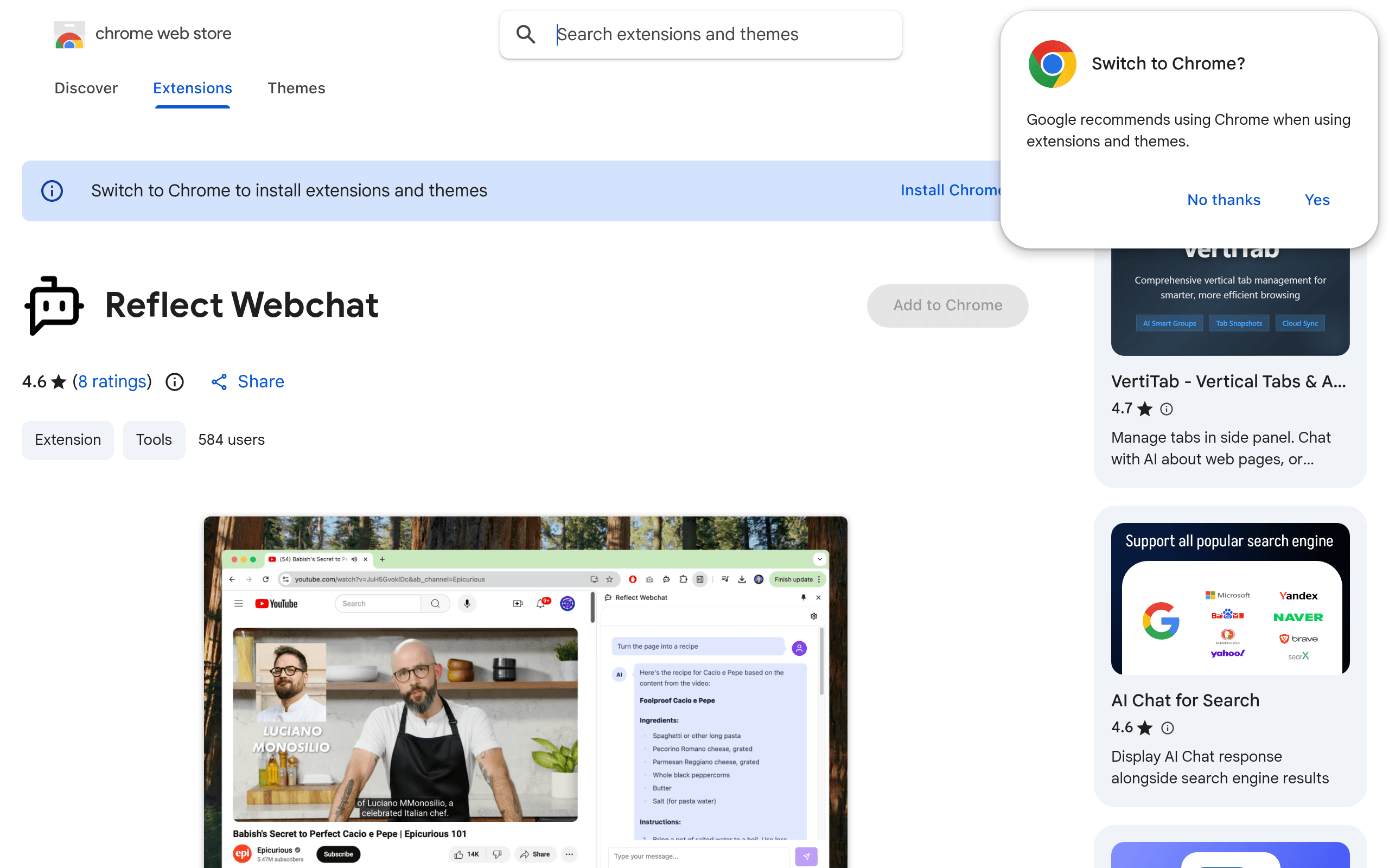Screen dimensions: 1389x868
Task: Click the Search extensions and themes field
Action: 701,34
